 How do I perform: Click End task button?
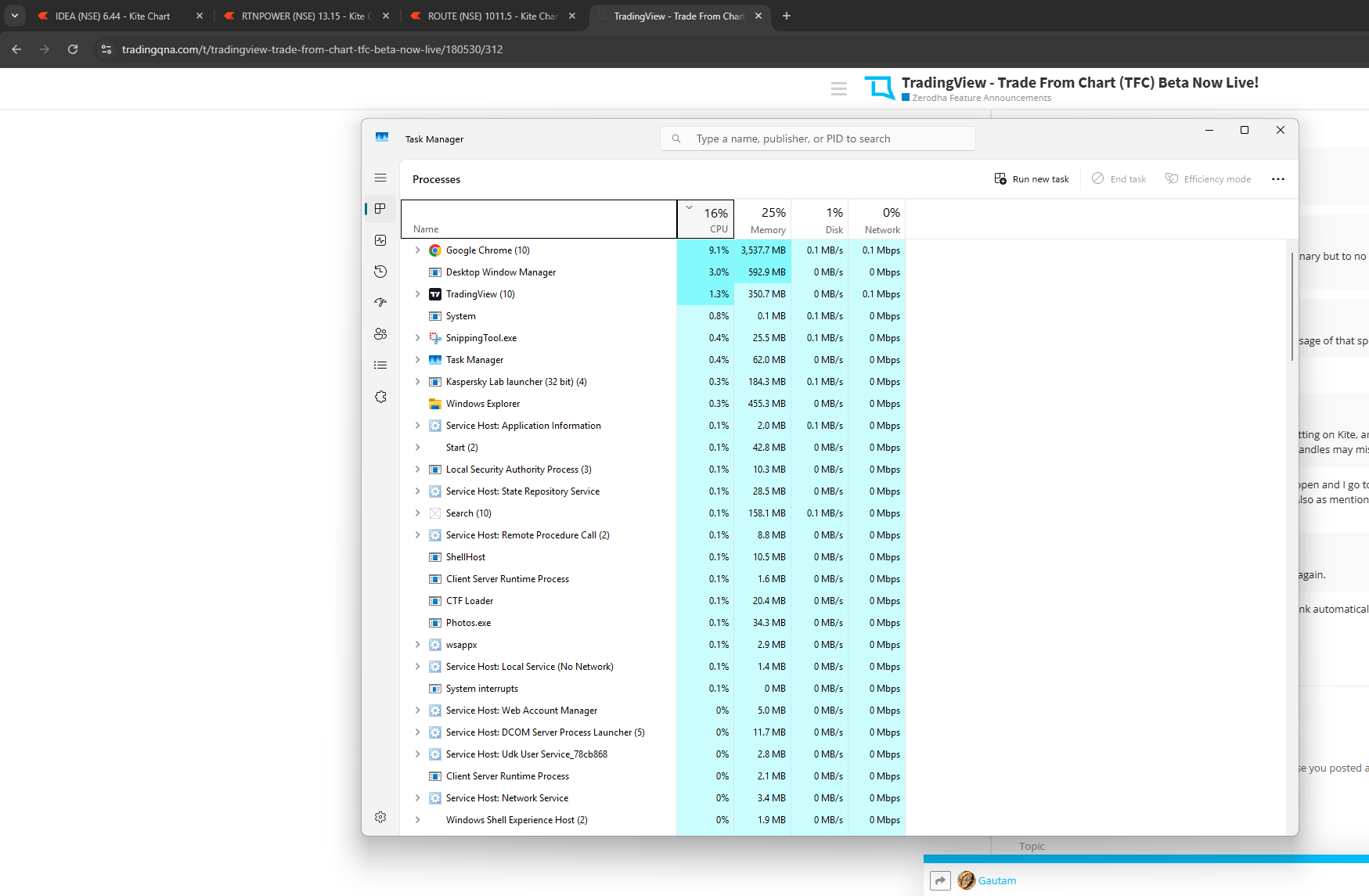point(1119,179)
